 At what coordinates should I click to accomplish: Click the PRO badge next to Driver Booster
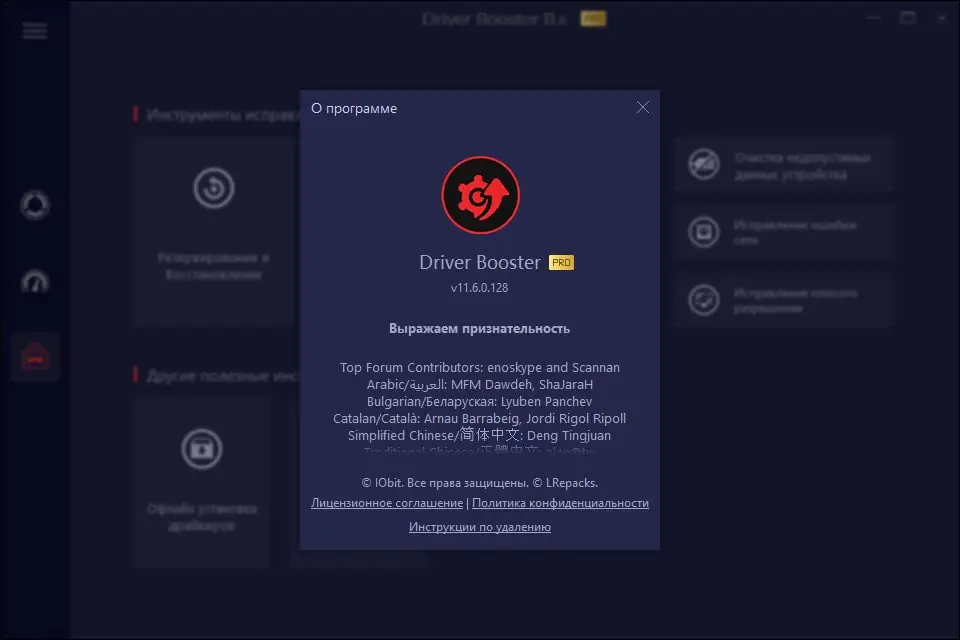(561, 262)
